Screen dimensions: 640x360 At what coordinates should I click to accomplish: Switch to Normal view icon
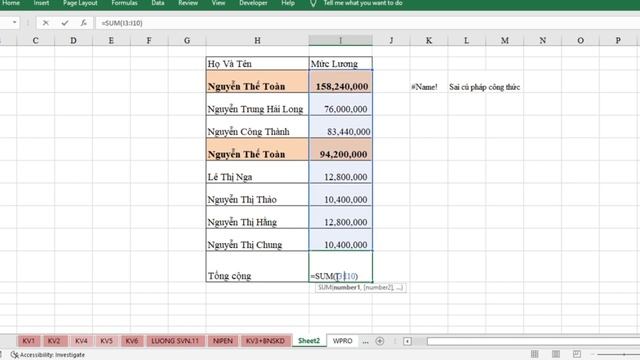(x=535, y=354)
